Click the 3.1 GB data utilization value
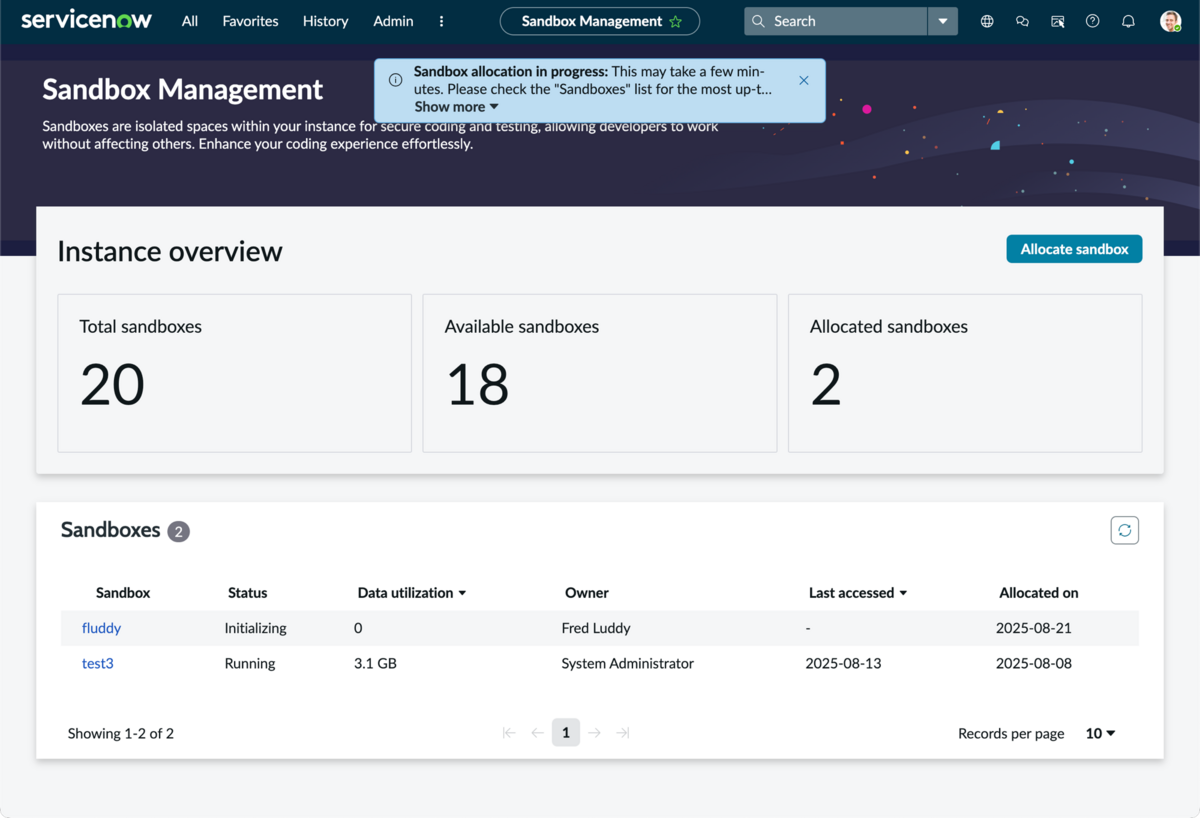 (375, 663)
